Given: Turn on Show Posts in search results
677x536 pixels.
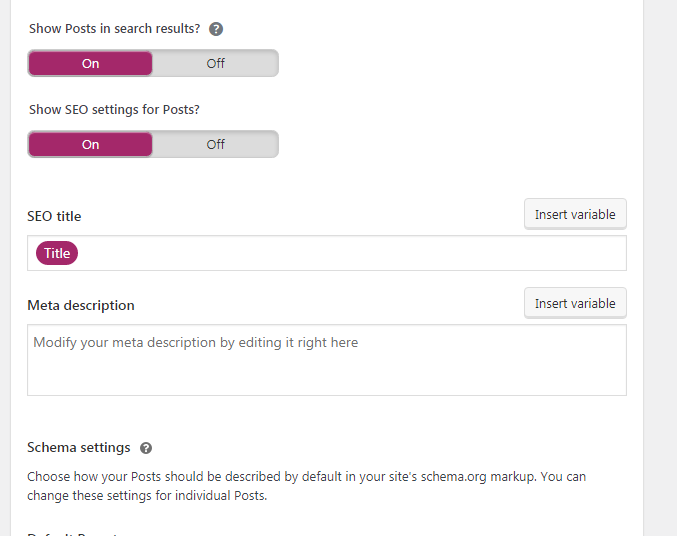Looking at the screenshot, I should coord(91,63).
